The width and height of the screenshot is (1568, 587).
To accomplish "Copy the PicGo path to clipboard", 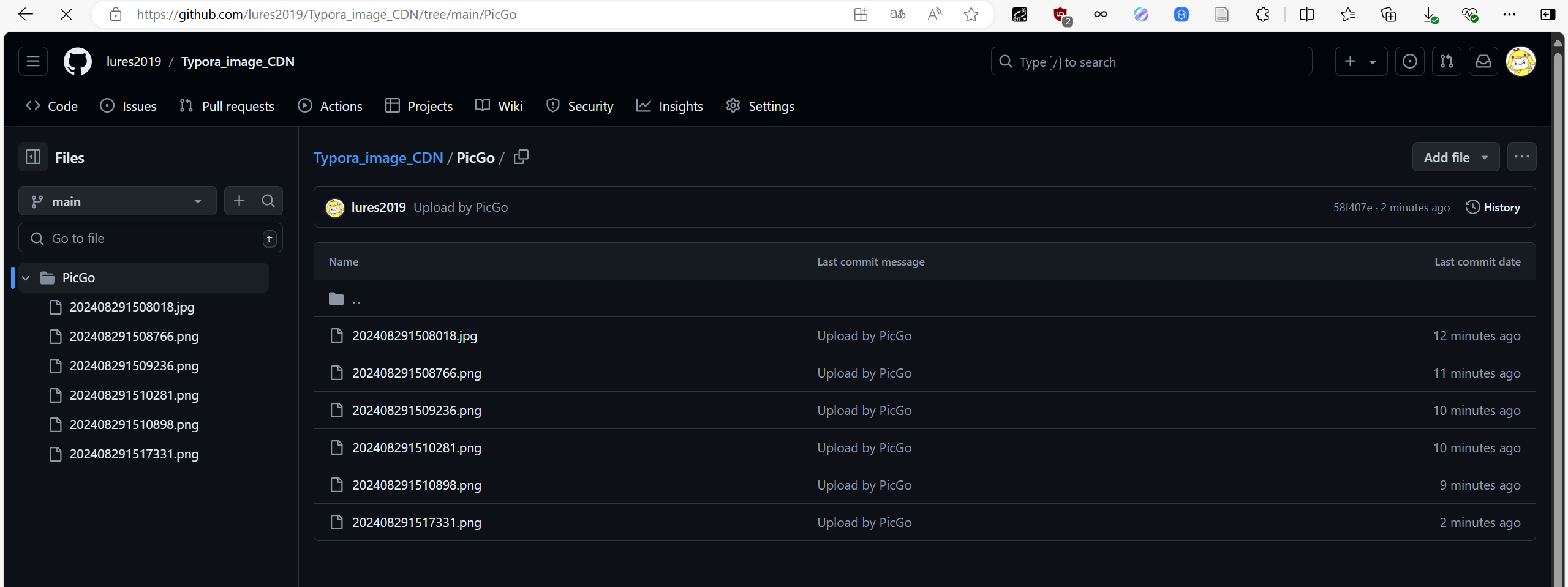I will [x=521, y=157].
